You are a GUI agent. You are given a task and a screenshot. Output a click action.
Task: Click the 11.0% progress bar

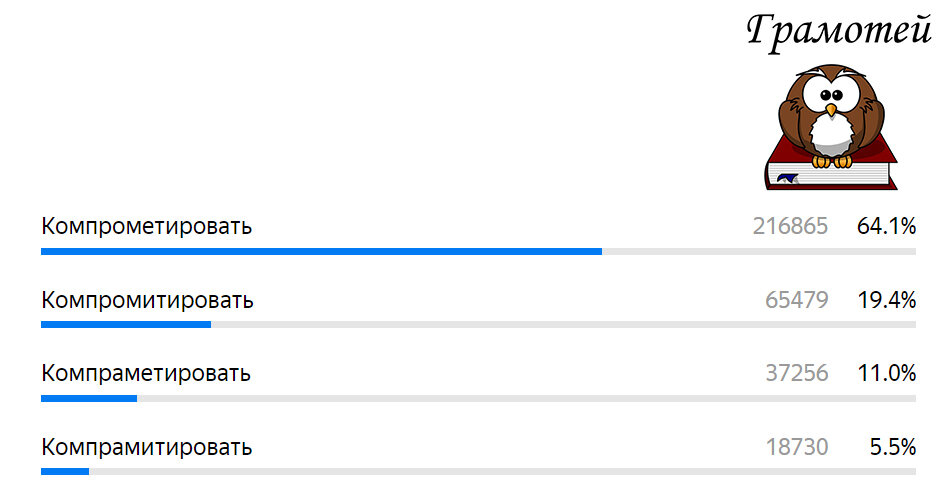pos(479,399)
